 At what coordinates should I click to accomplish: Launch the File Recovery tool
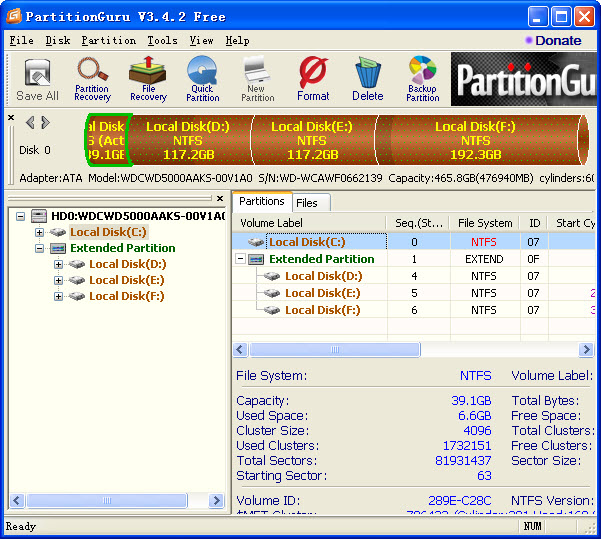tap(148, 79)
